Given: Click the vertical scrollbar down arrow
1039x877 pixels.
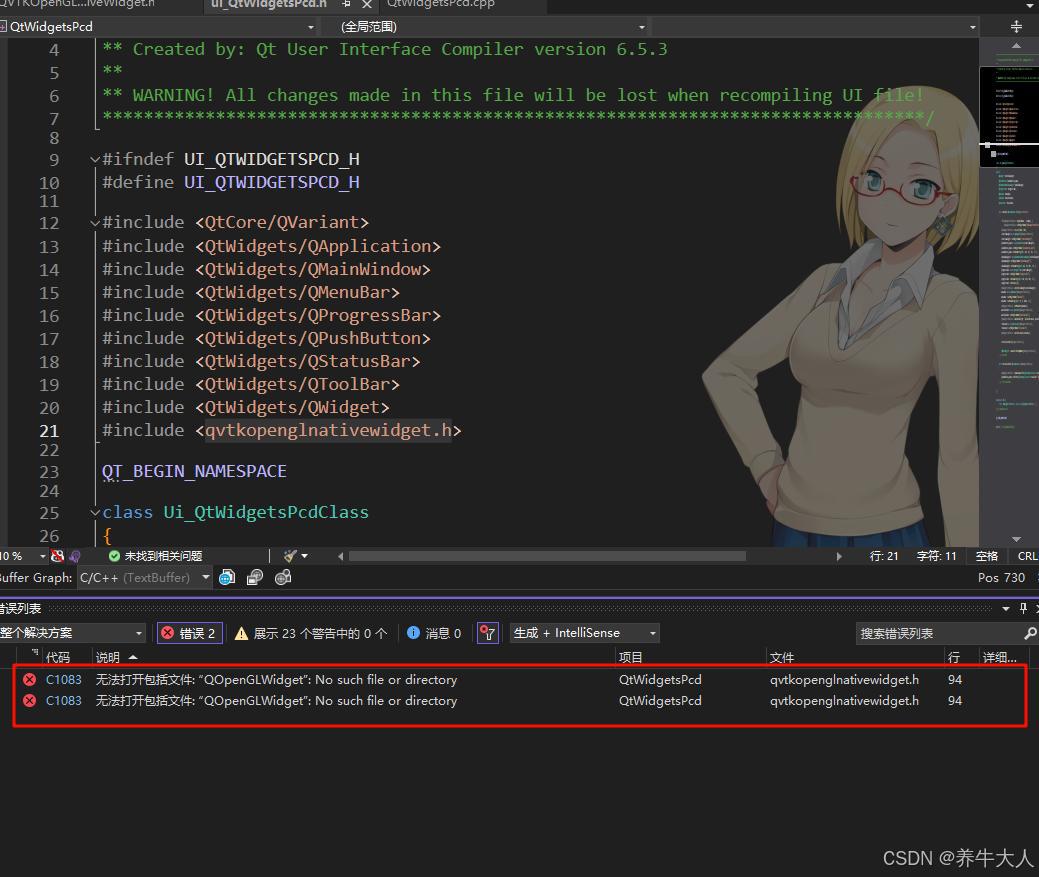Looking at the screenshot, I should 1016,539.
